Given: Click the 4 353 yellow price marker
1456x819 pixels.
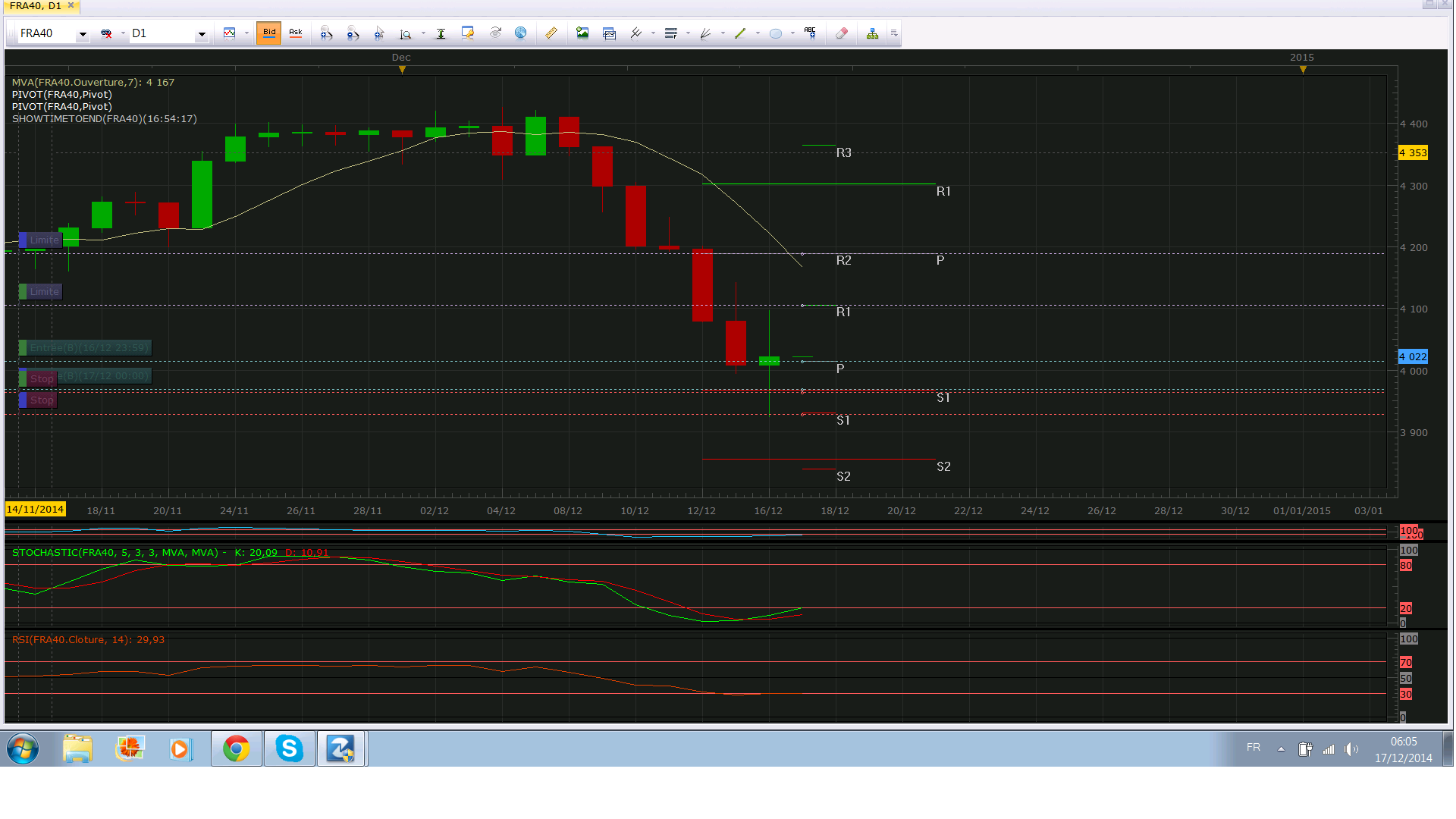Looking at the screenshot, I should coord(1413,153).
